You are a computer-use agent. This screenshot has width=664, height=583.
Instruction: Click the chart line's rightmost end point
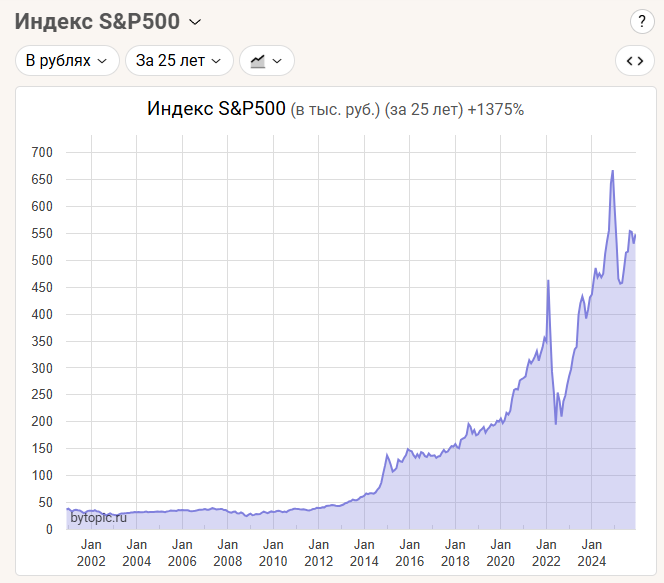pos(635,234)
